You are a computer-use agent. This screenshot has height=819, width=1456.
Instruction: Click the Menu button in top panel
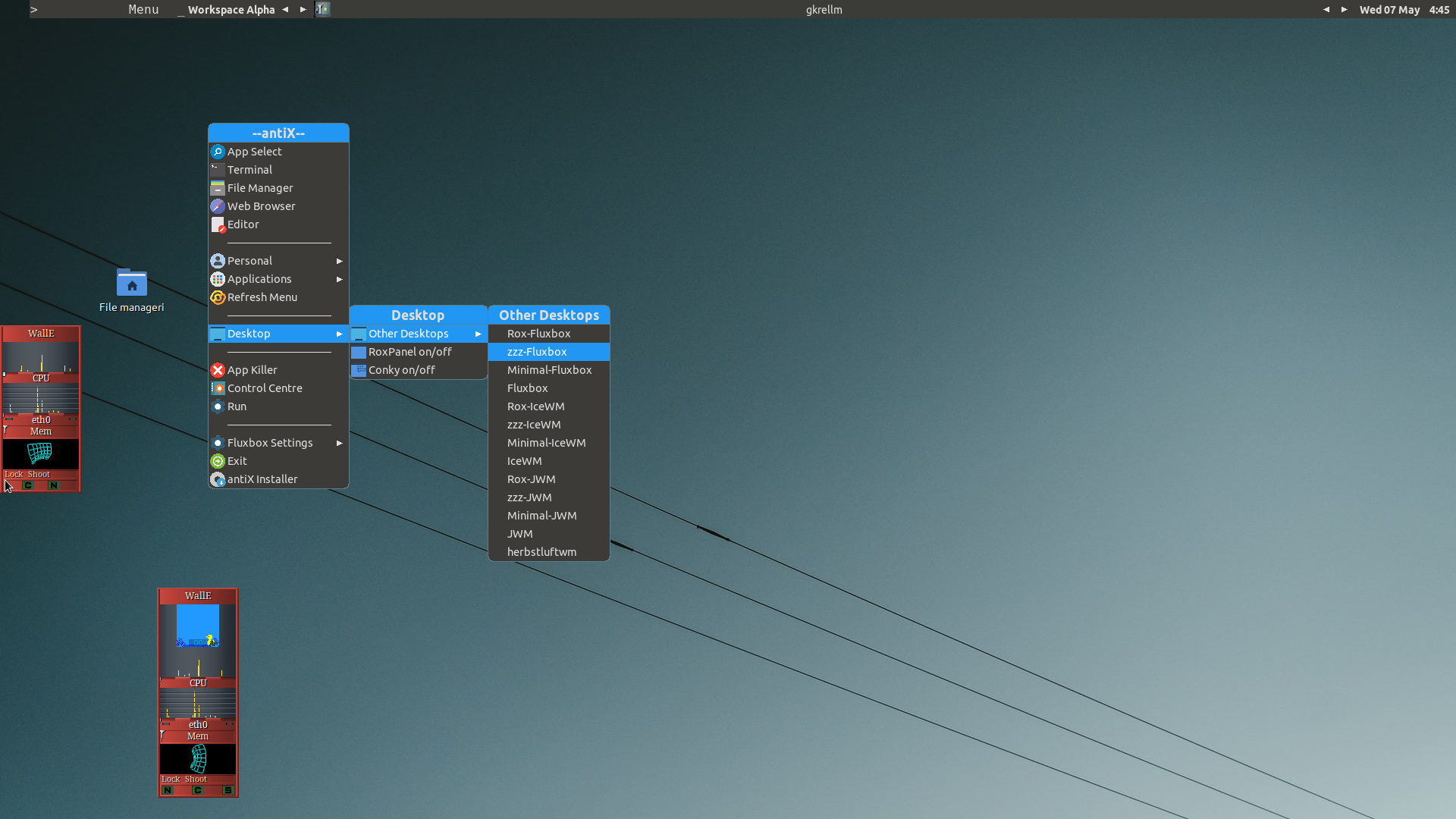[x=143, y=9]
